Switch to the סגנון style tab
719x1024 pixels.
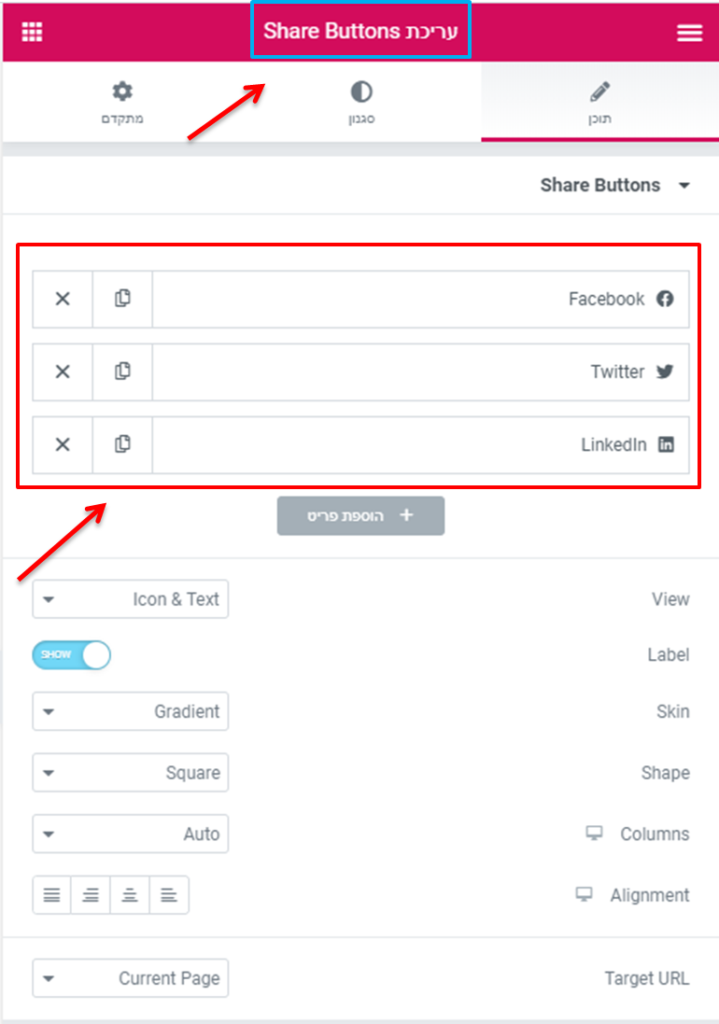[361, 103]
